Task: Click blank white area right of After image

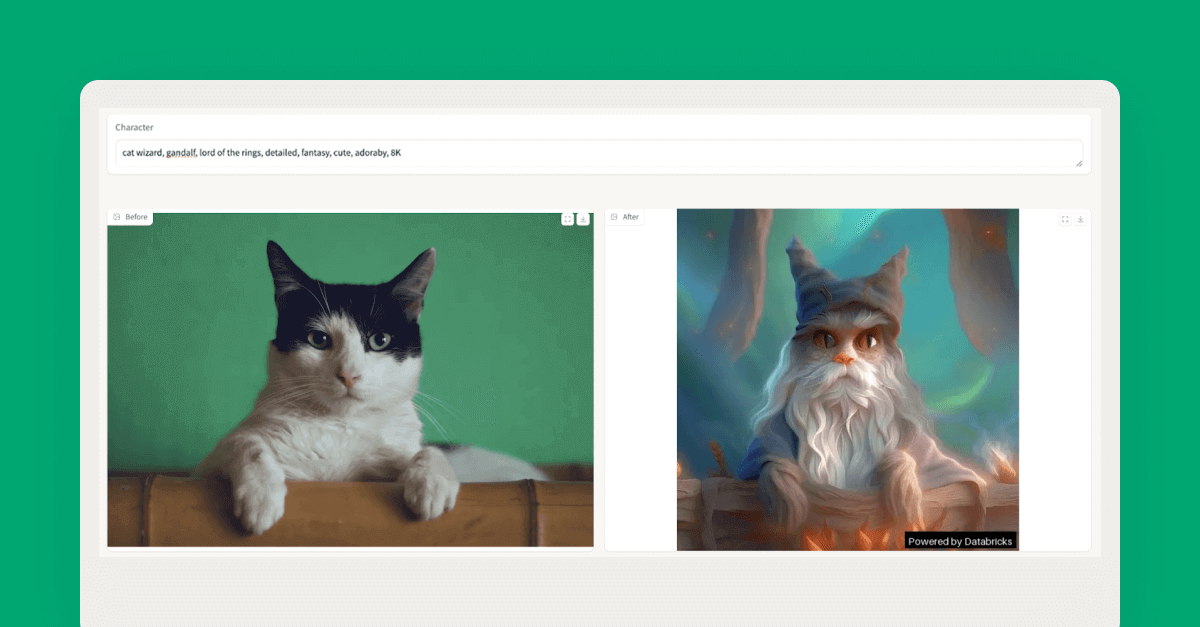Action: pos(1054,400)
